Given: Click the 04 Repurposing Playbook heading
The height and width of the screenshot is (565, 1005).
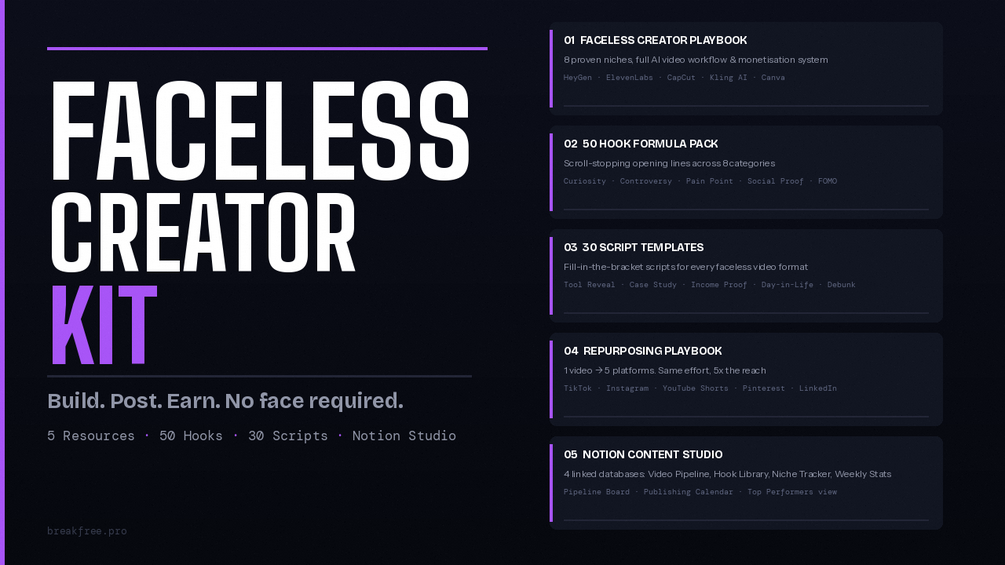Looking at the screenshot, I should coord(642,350).
